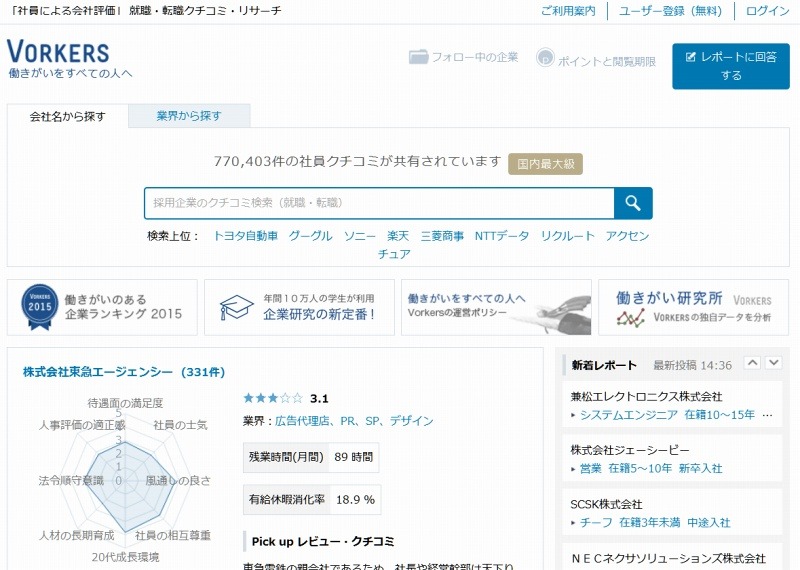Image resolution: width=800 pixels, height=570 pixels.
Task: Open システムエンジニア 在籍10～15年 link
Action: (x=667, y=415)
